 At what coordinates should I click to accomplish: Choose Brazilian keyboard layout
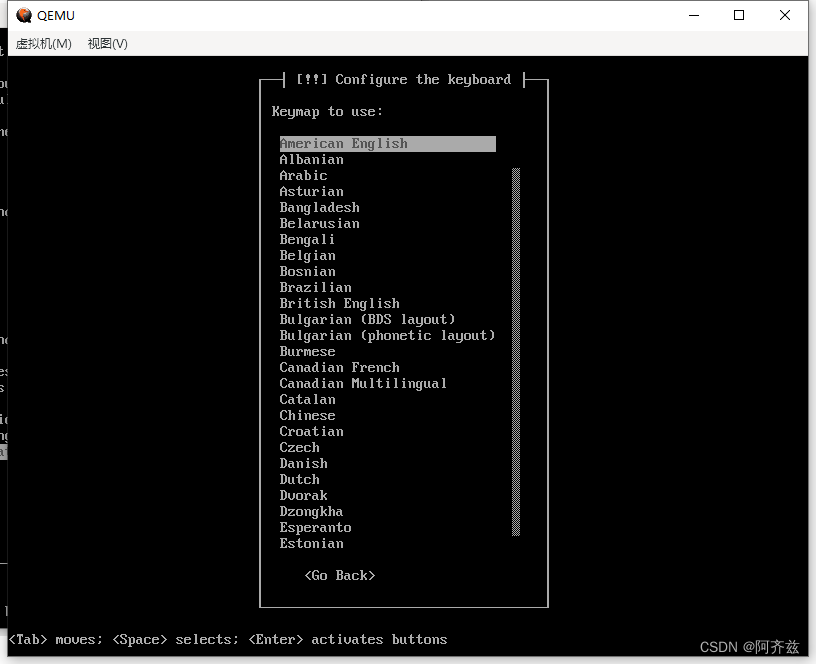pyautogui.click(x=315, y=287)
